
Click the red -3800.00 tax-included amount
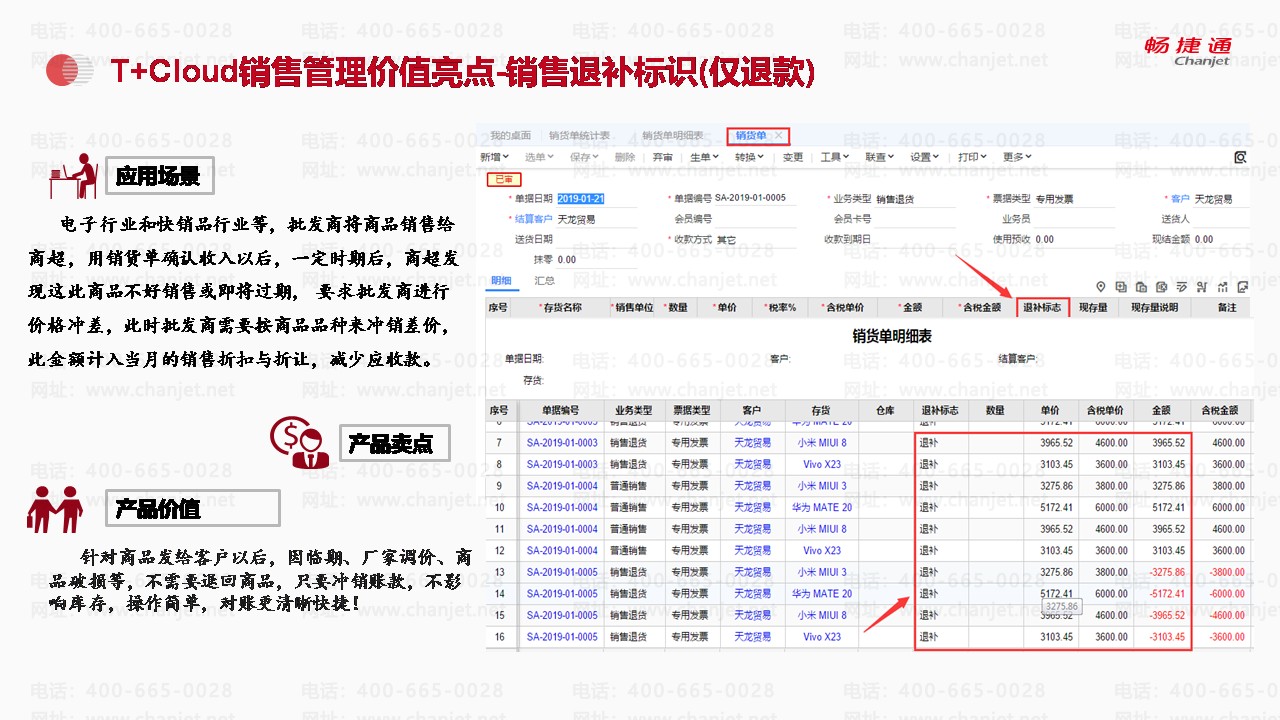click(x=1227, y=573)
